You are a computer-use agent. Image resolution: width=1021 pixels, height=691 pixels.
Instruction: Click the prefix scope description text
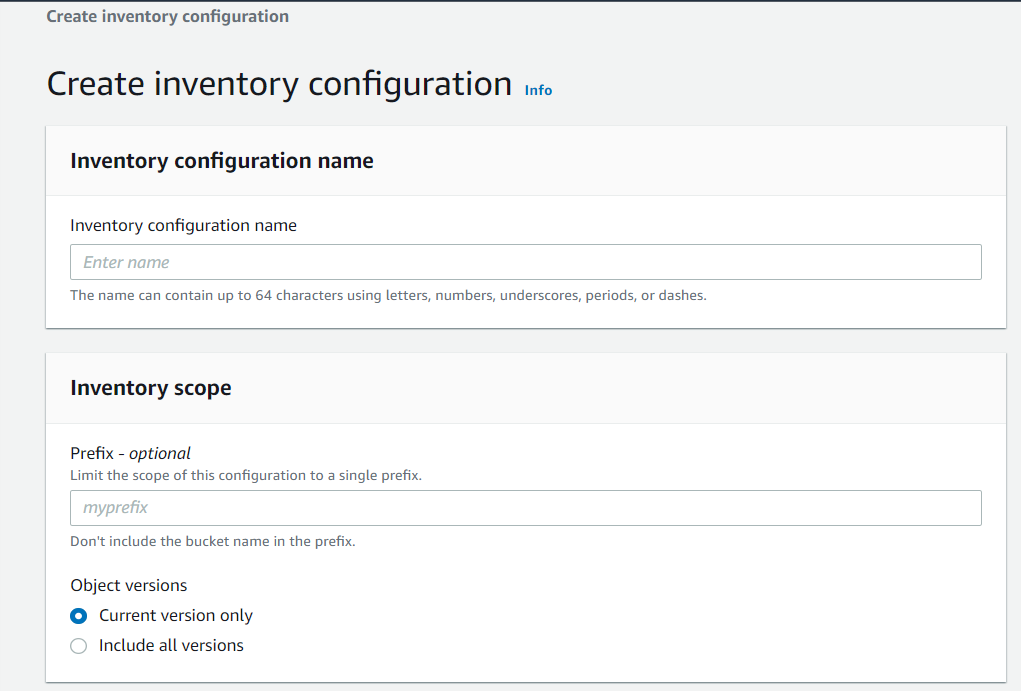(246, 475)
